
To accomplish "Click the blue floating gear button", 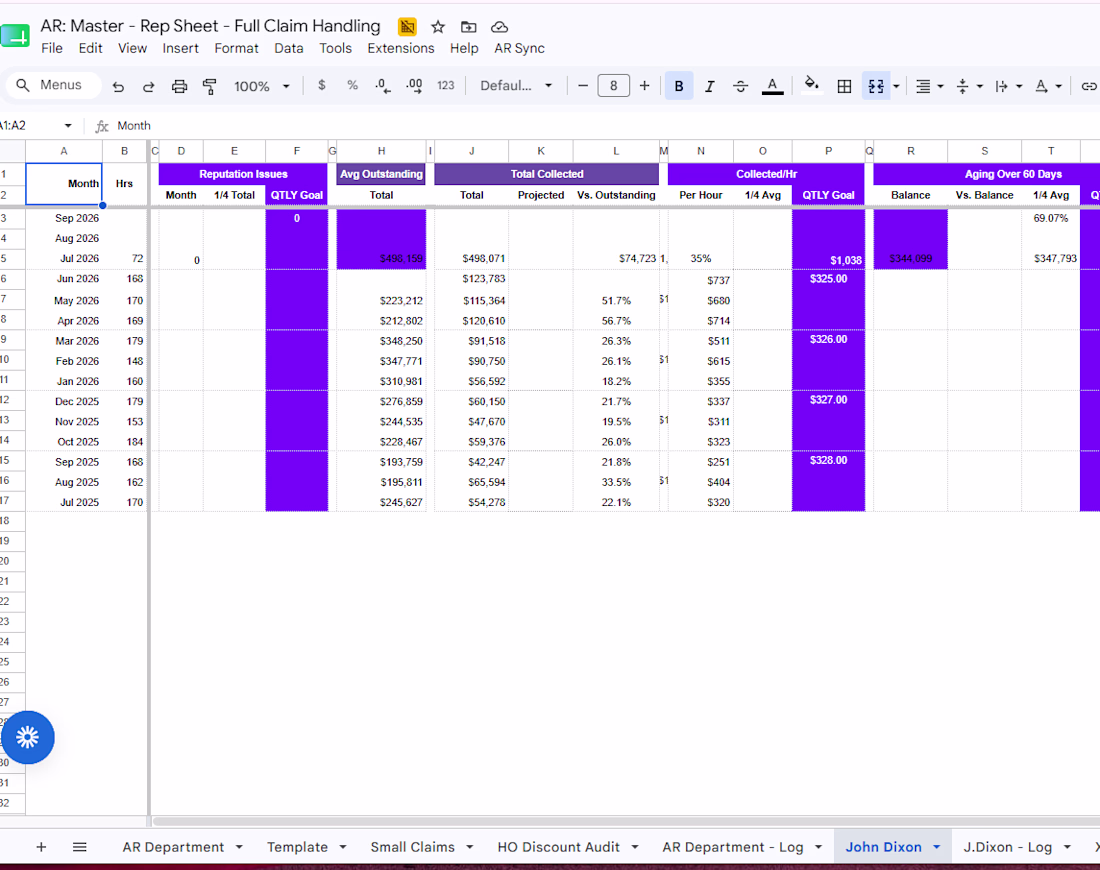I will pyautogui.click(x=27, y=737).
